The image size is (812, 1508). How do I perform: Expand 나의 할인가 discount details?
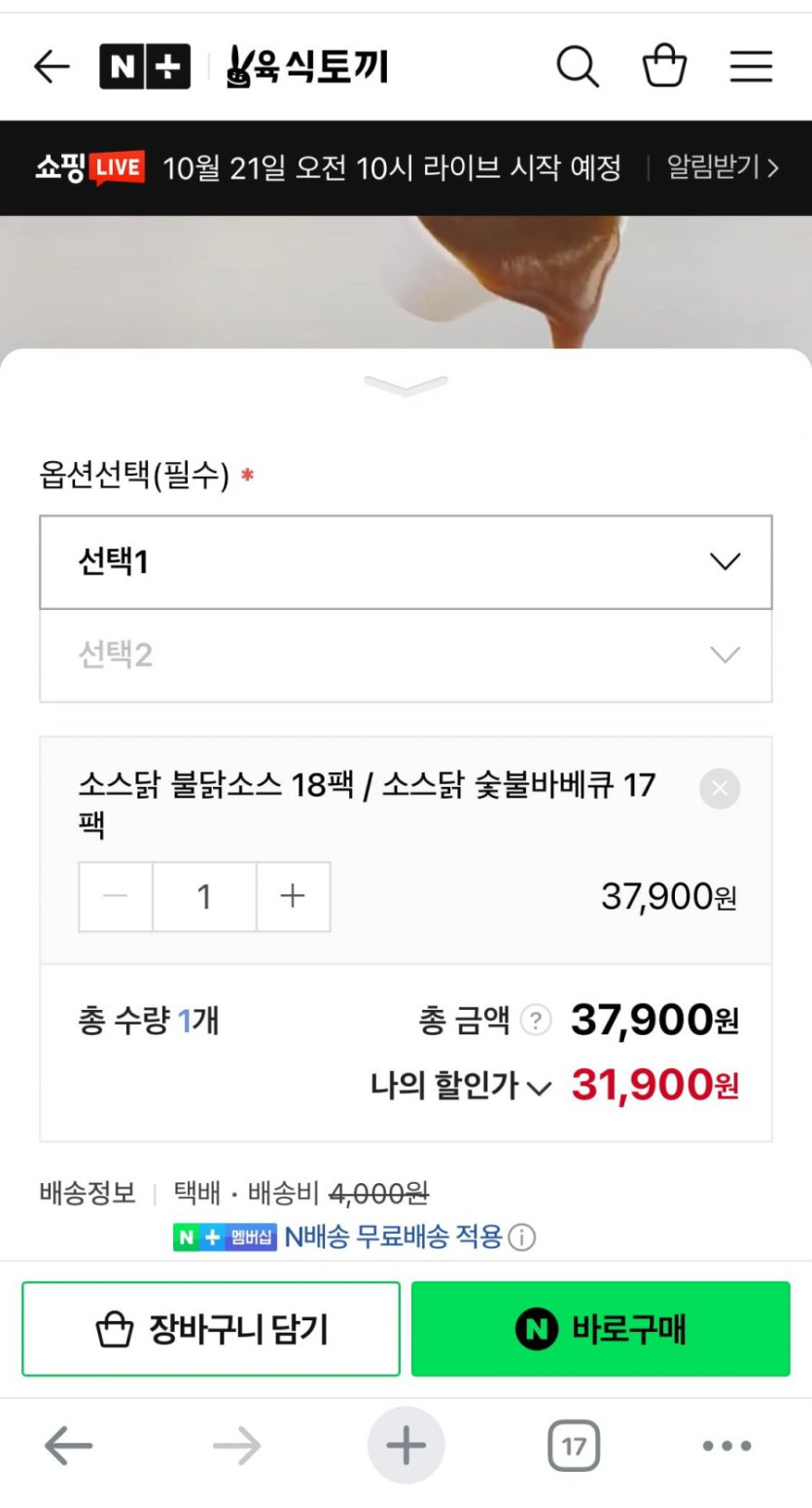click(x=461, y=1086)
